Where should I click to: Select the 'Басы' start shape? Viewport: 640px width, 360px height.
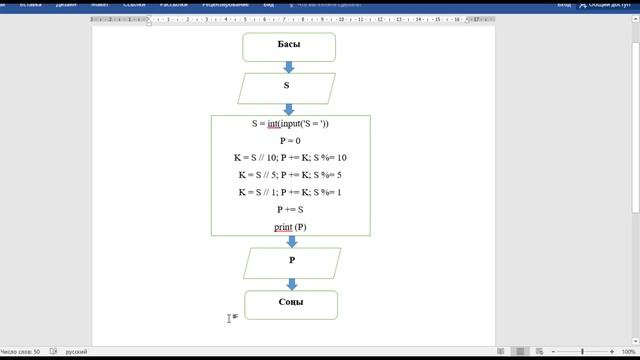289,47
